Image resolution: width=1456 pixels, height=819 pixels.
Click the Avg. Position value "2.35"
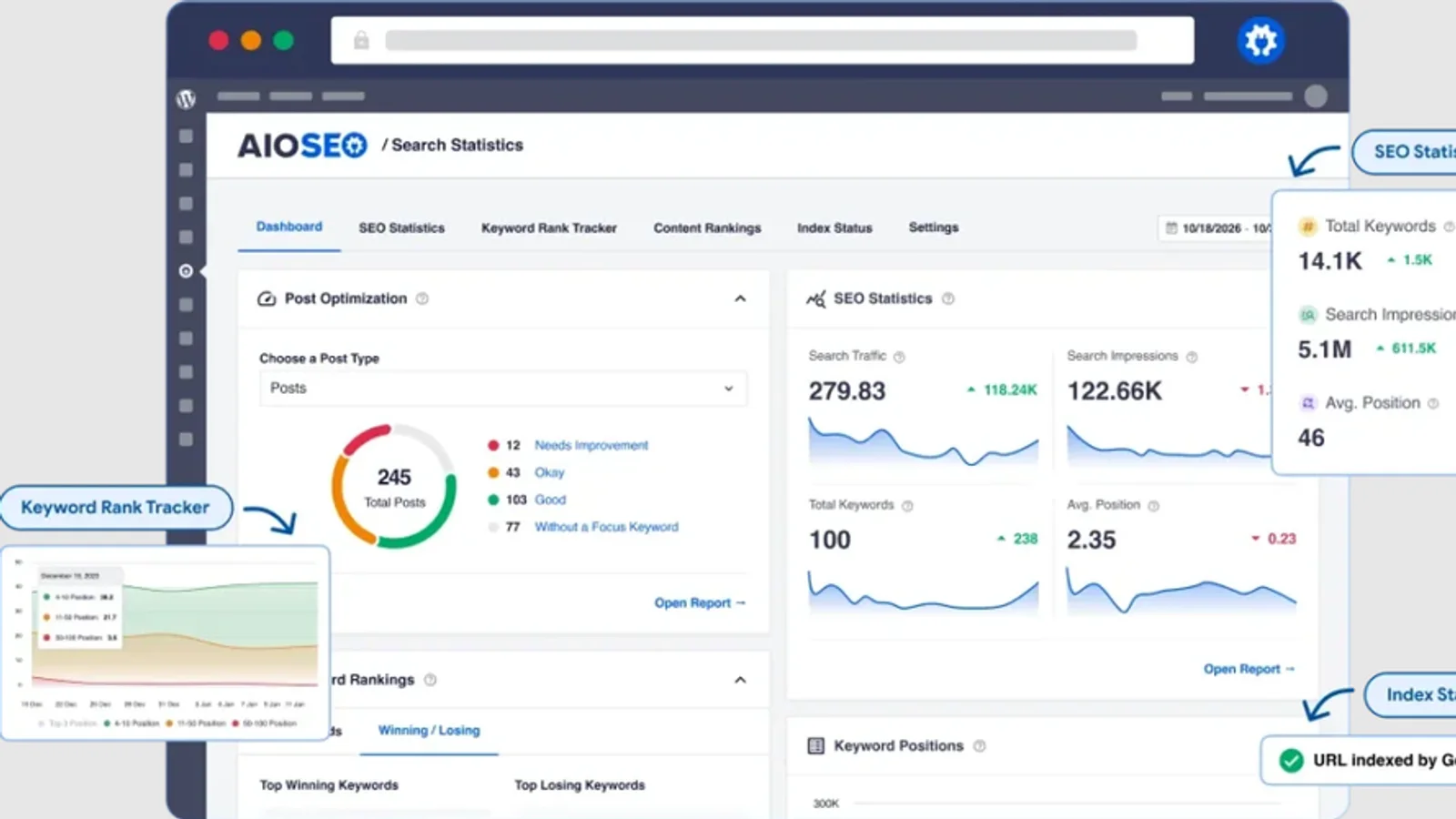coord(1091,541)
